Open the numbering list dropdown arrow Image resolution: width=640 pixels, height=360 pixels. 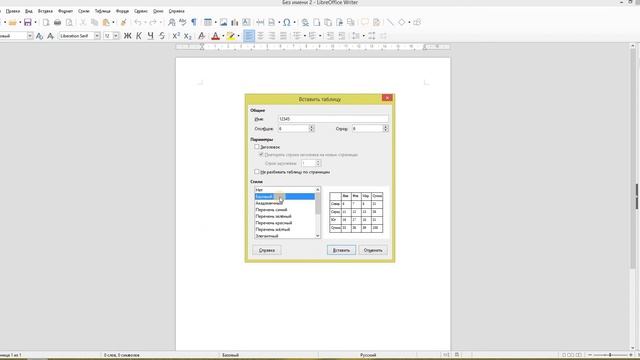320,36
